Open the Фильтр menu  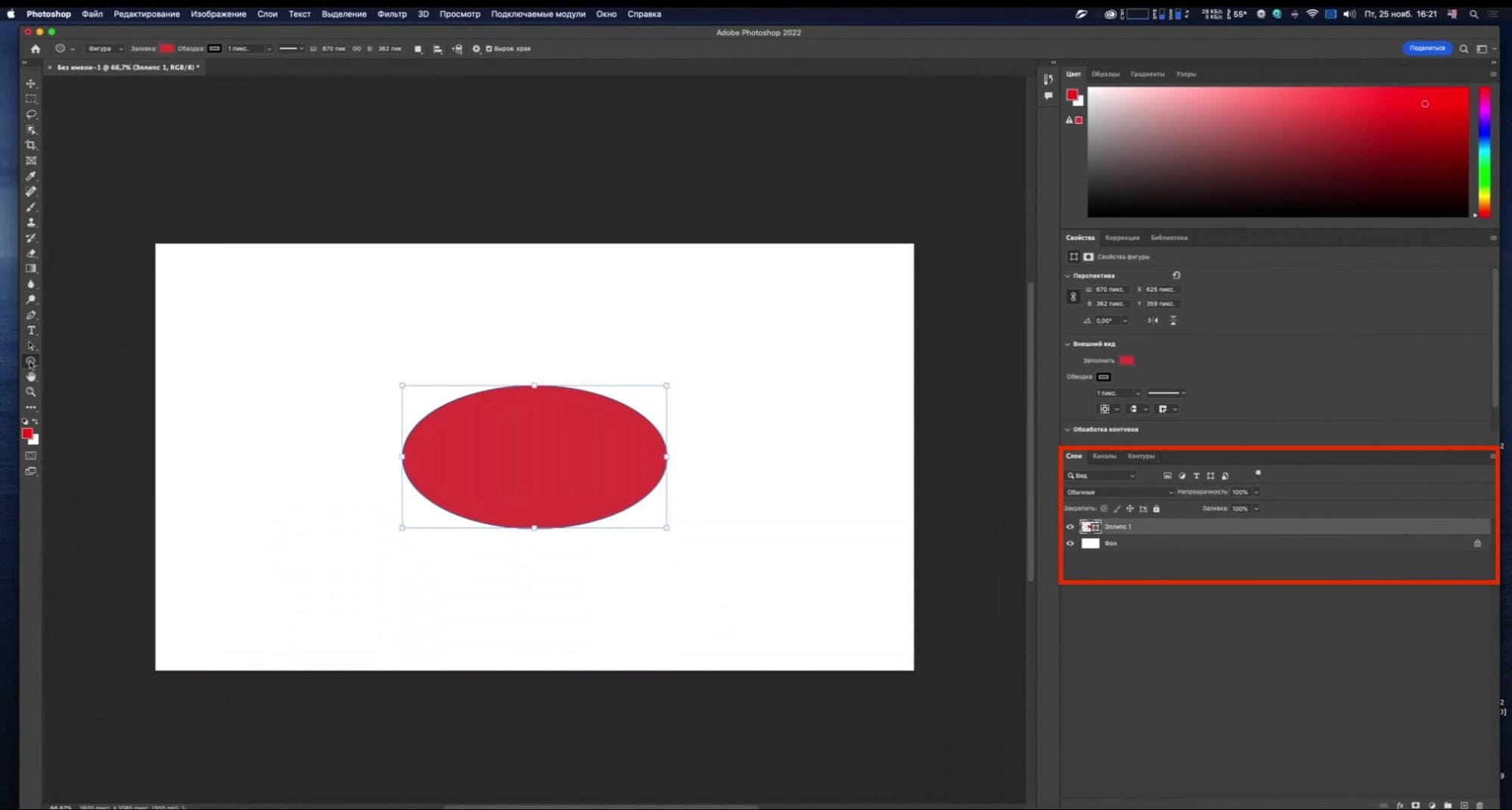[x=392, y=14]
